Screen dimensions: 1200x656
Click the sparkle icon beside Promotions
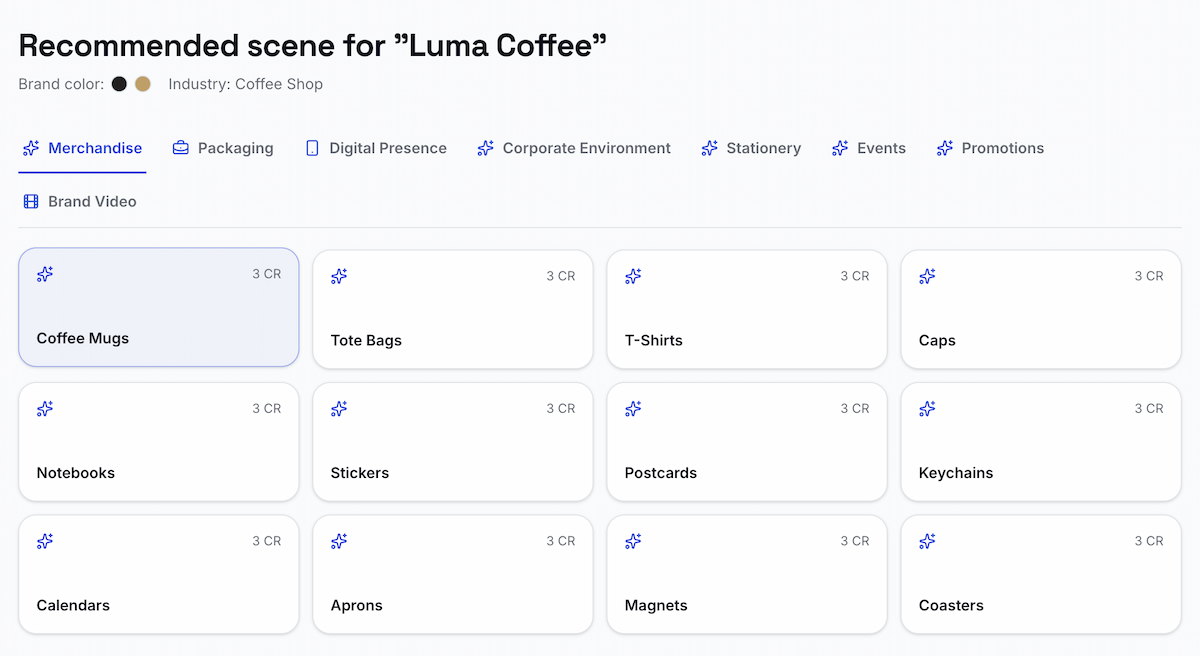coord(945,148)
